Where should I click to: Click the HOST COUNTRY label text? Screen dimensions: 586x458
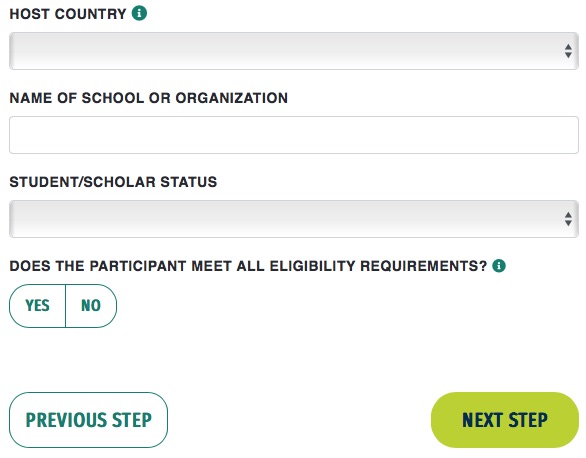point(68,14)
